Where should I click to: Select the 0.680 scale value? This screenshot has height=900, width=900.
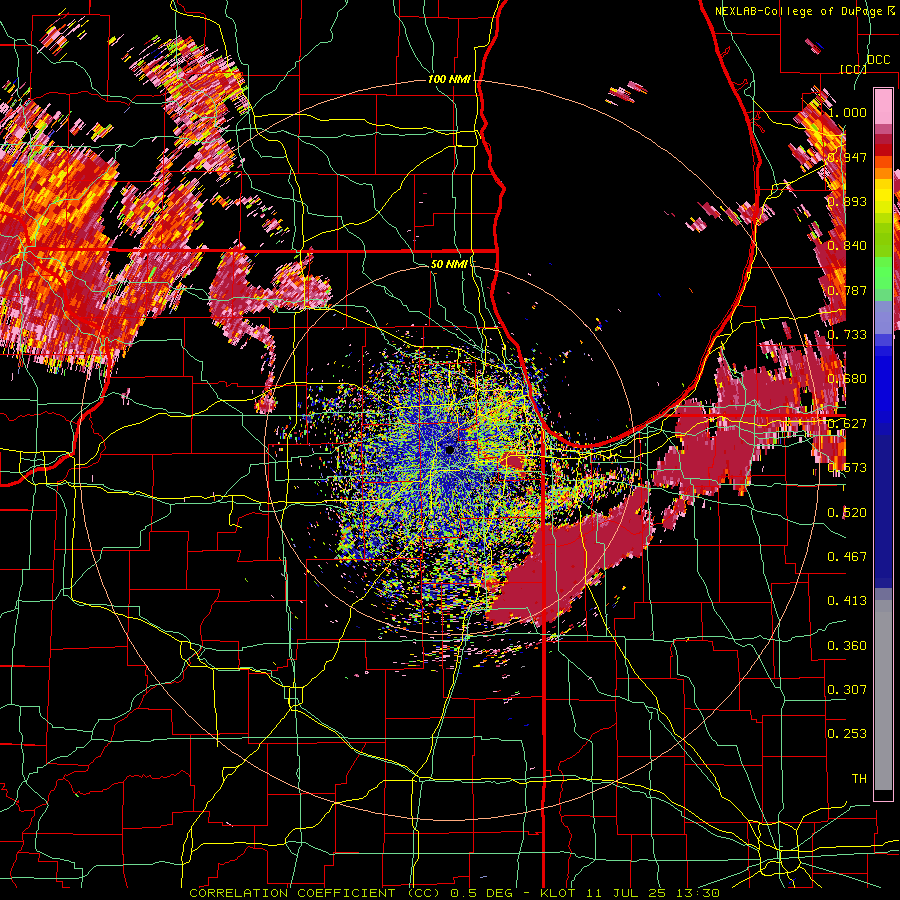[847, 379]
